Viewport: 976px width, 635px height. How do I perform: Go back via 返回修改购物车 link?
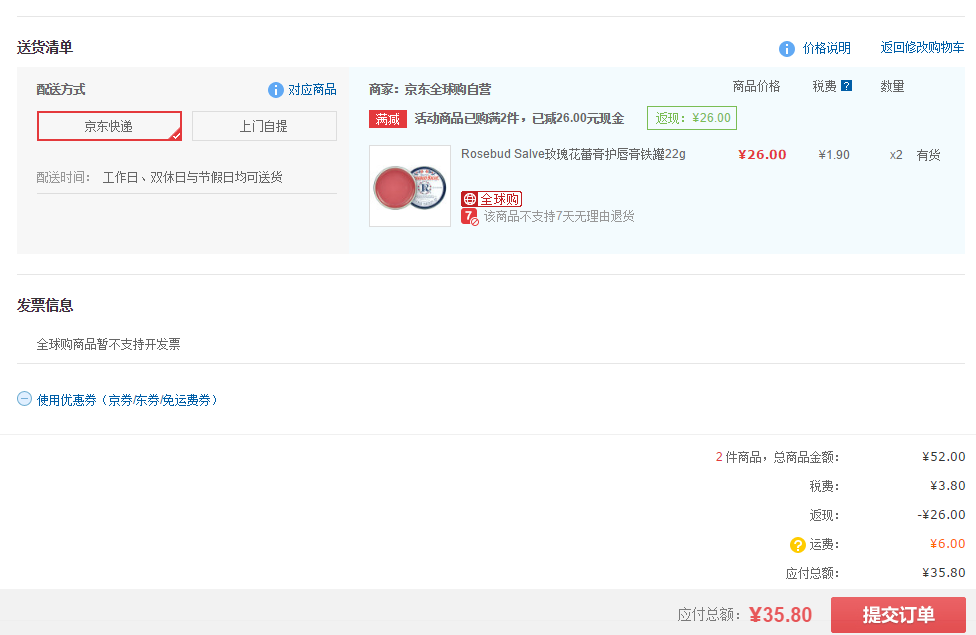coord(922,47)
